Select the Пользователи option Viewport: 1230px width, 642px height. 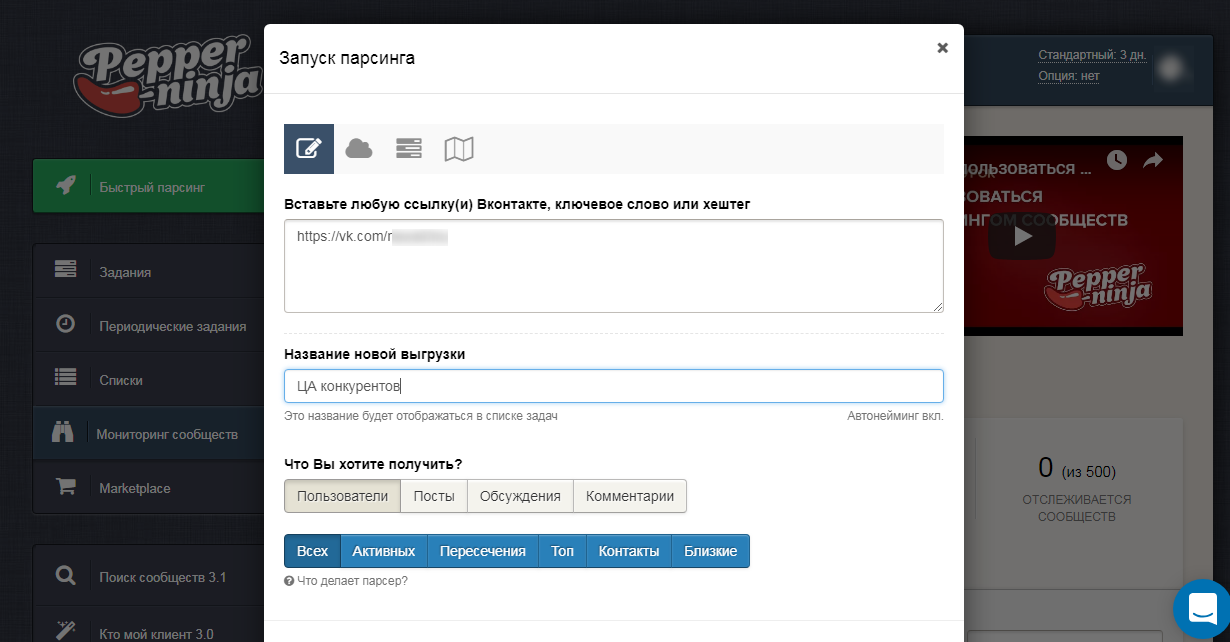click(342, 496)
